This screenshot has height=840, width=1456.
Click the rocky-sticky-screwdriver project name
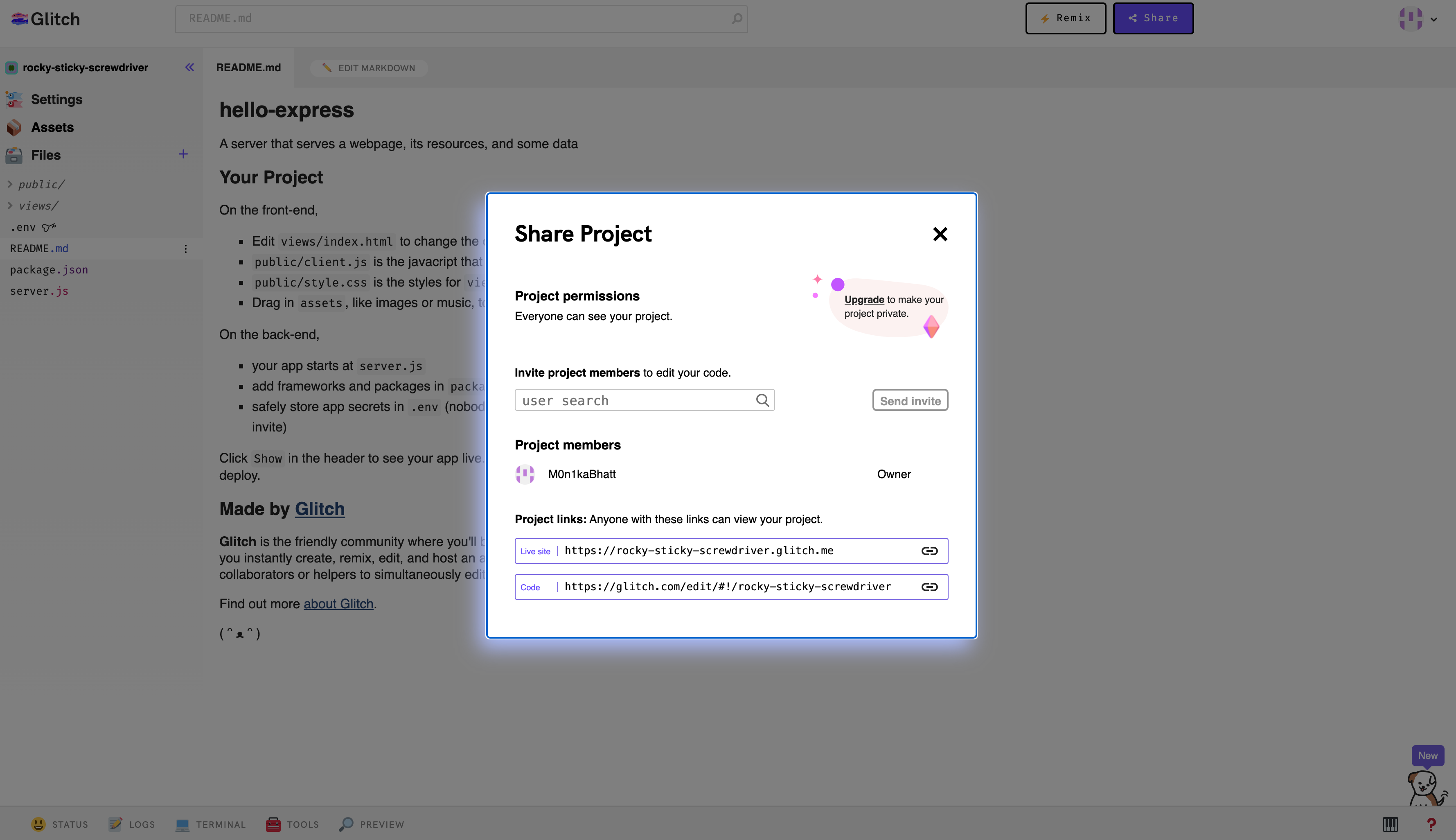pos(86,68)
